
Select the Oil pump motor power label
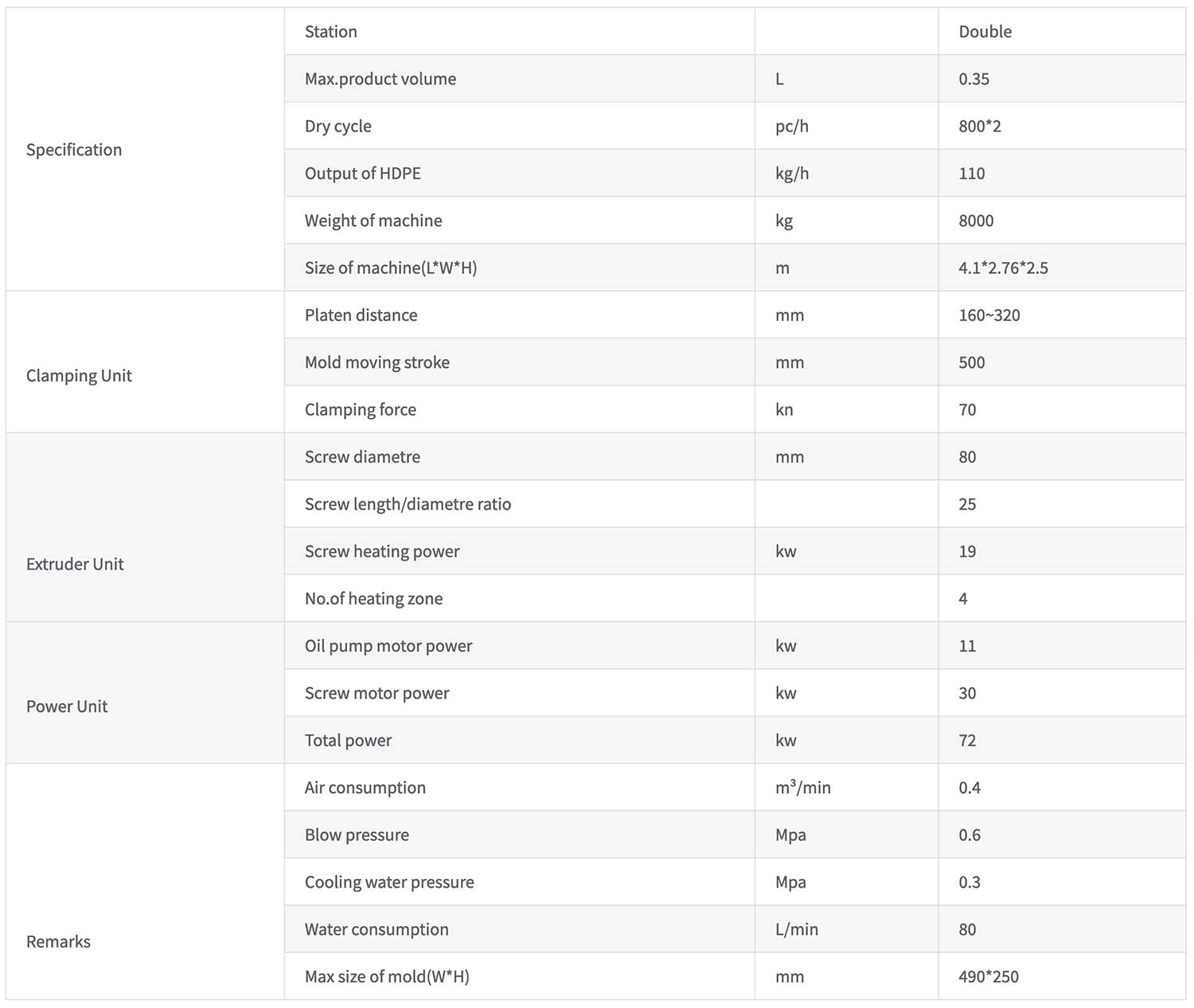388,646
